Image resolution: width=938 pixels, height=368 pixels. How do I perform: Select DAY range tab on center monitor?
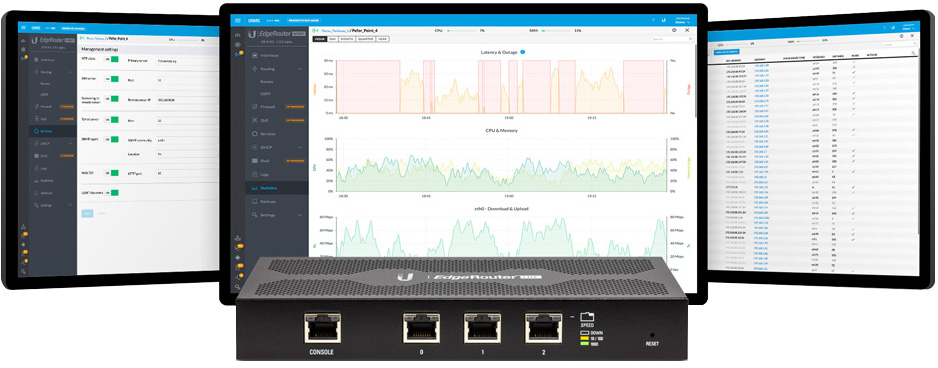coord(333,39)
